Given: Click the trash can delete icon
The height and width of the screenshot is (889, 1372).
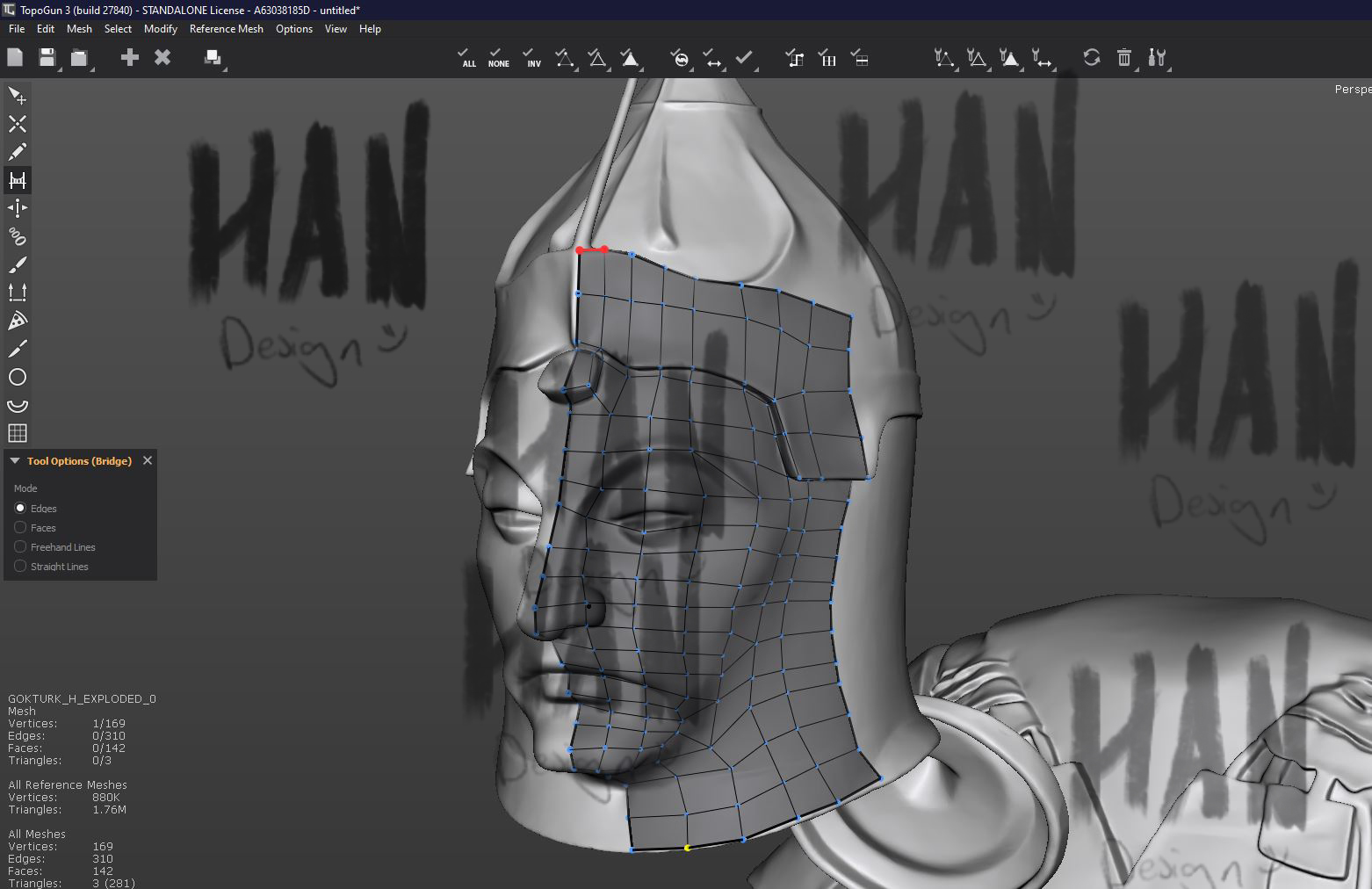Looking at the screenshot, I should [x=1124, y=57].
